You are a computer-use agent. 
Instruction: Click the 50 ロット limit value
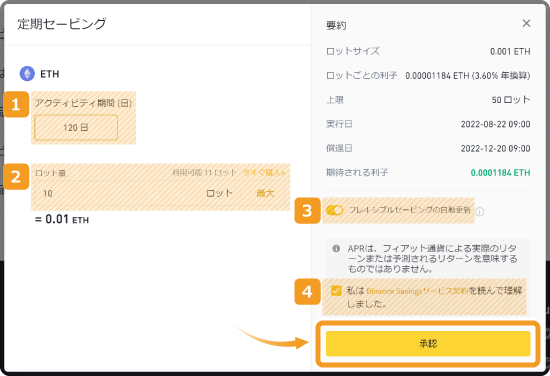(x=511, y=100)
